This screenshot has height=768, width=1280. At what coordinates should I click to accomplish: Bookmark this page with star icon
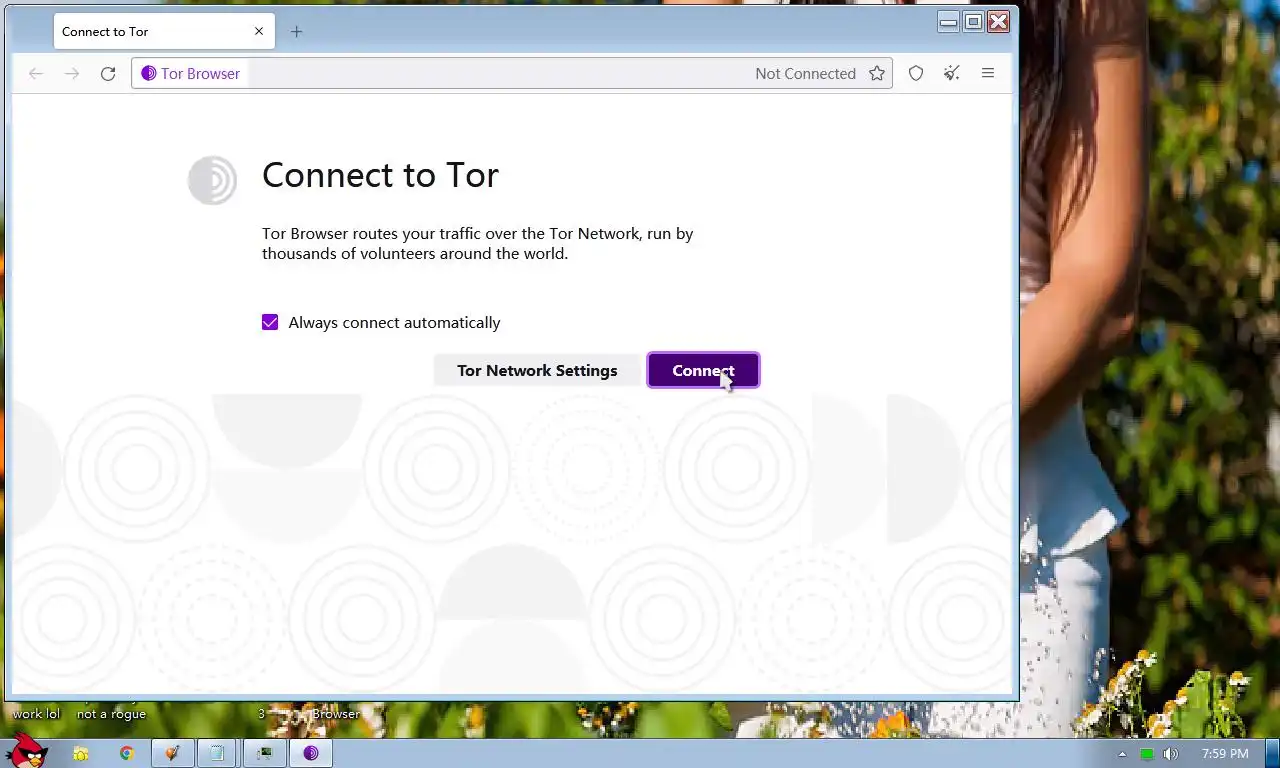point(877,73)
